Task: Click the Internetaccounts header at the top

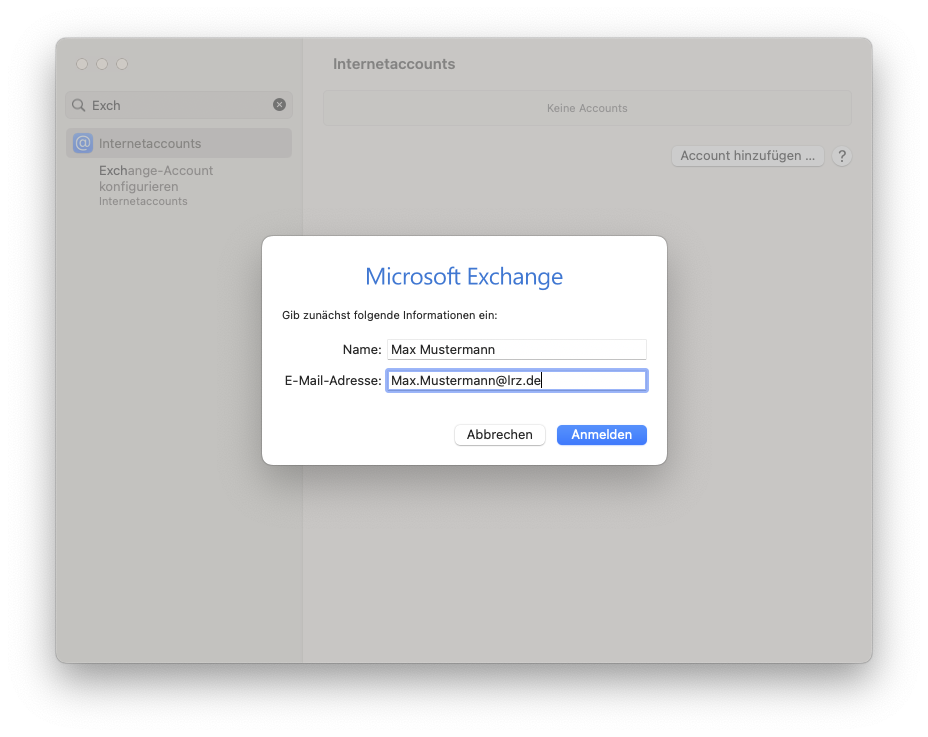Action: tap(394, 63)
